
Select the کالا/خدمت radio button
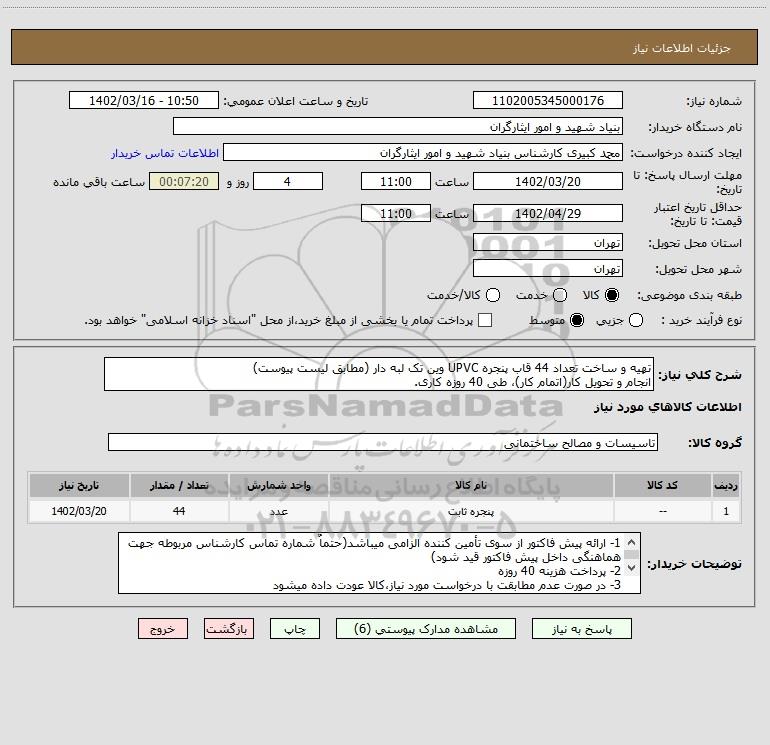coord(493,295)
